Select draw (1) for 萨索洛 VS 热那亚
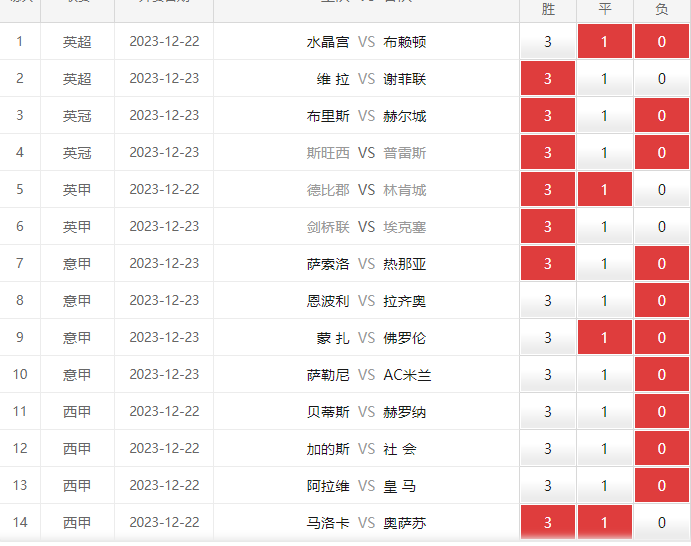The width and height of the screenshot is (691, 546). (x=605, y=264)
